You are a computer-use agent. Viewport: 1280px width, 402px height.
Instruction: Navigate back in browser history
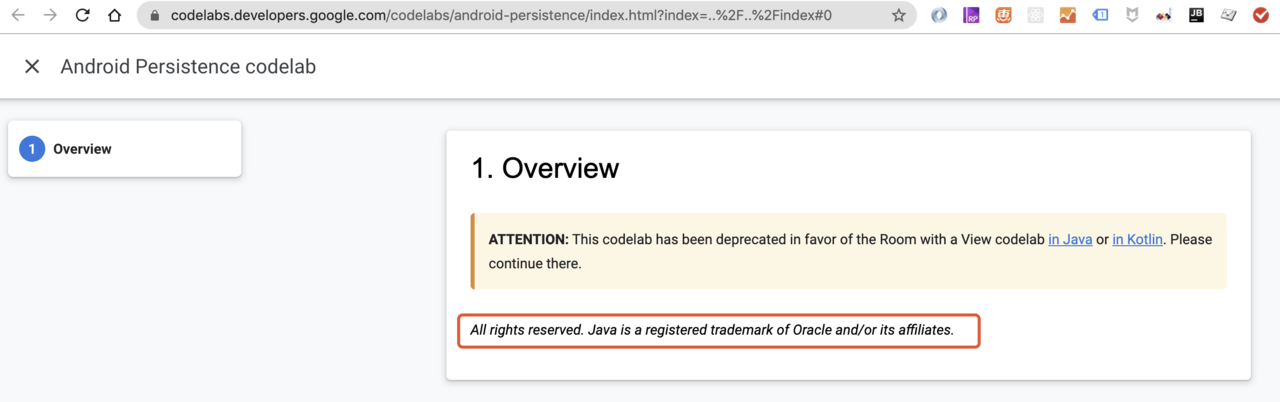coord(18,16)
